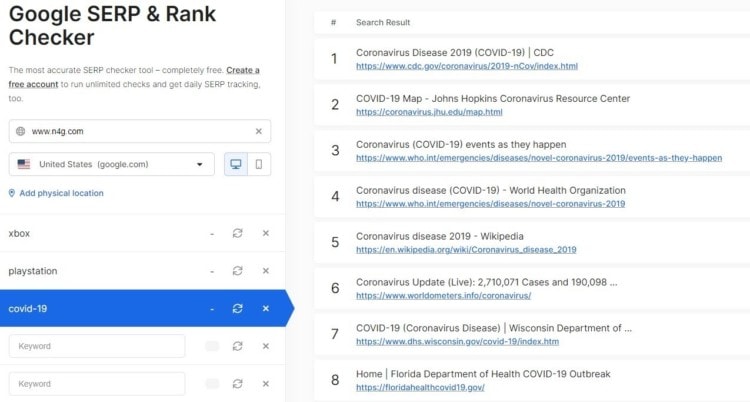Click the Search Result column header
Screen dimensions: 750x402
point(383,22)
